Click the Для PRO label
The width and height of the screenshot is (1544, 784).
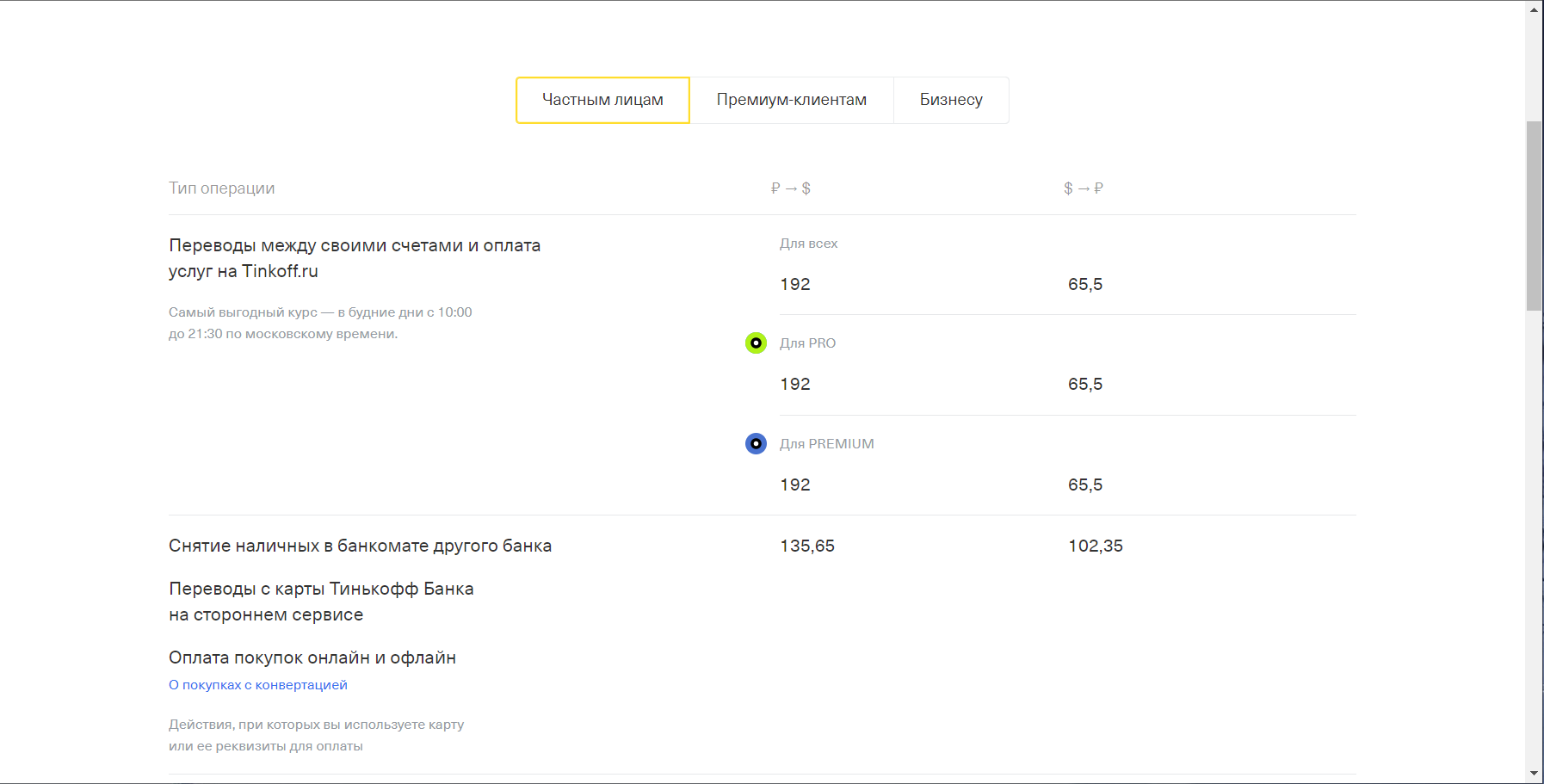808,343
